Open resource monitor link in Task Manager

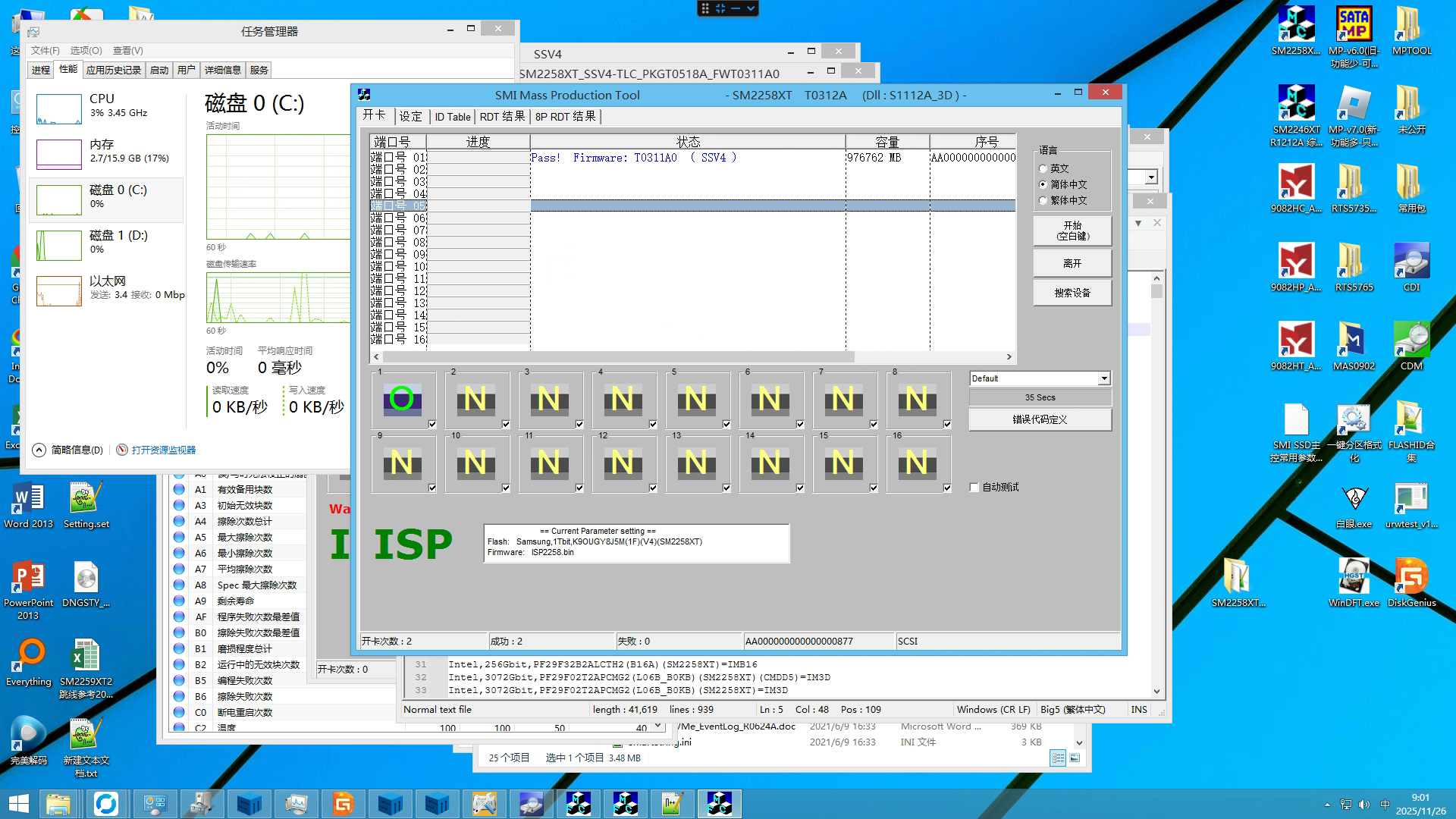pos(163,450)
